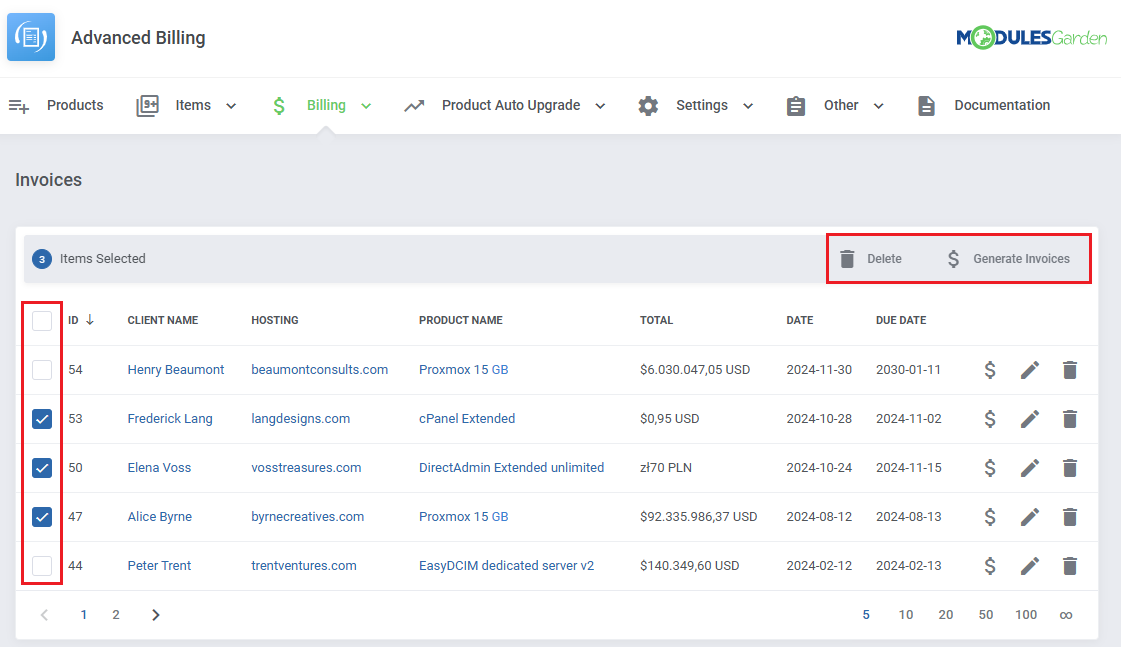Click the ModulesGarden logo
This screenshot has width=1121, height=647.
[x=1032, y=37]
